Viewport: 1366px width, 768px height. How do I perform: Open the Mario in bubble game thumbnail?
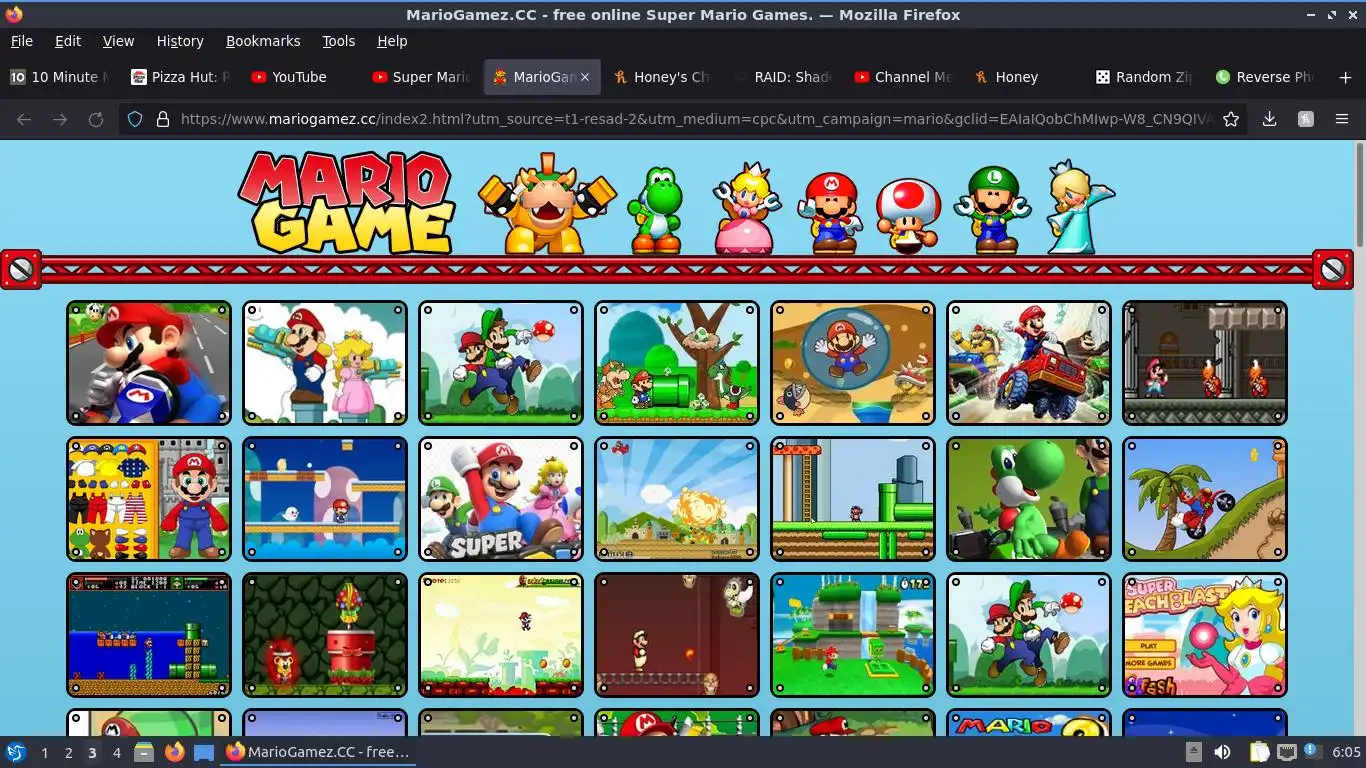tap(853, 363)
